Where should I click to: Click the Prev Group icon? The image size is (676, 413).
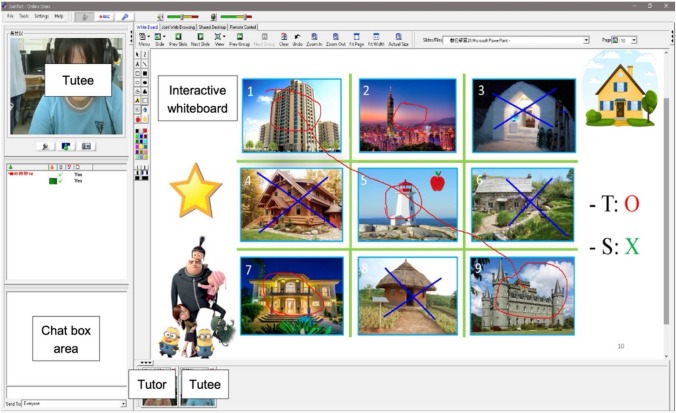[x=239, y=40]
